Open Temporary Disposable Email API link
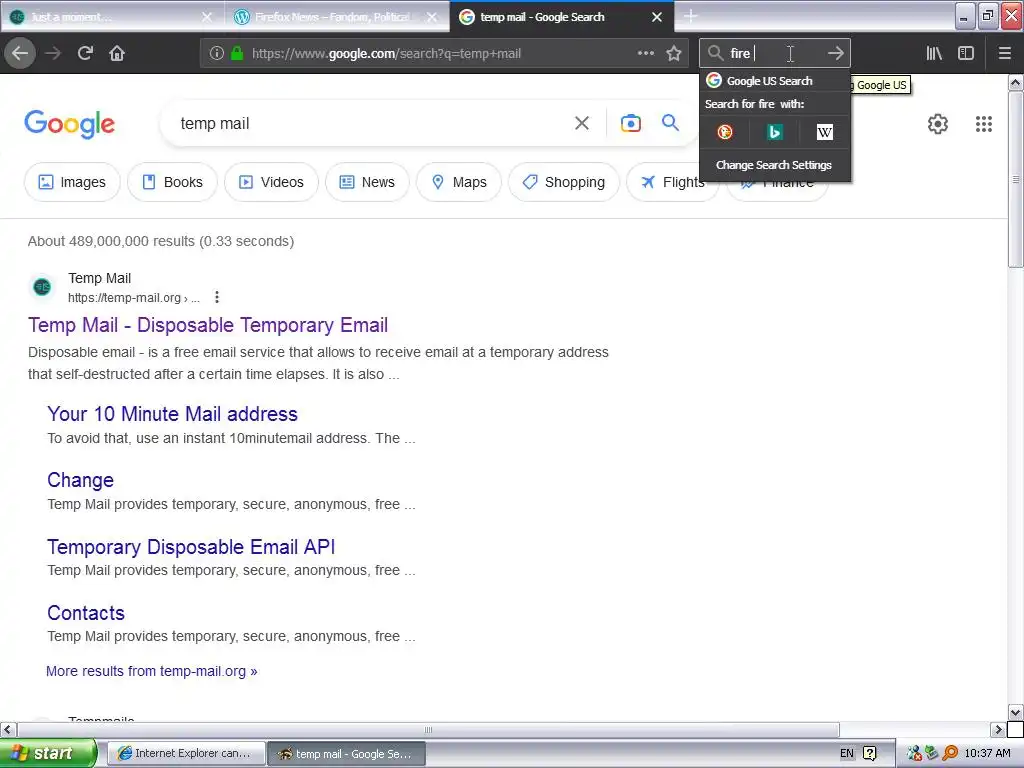Image resolution: width=1024 pixels, height=768 pixels. (x=191, y=547)
